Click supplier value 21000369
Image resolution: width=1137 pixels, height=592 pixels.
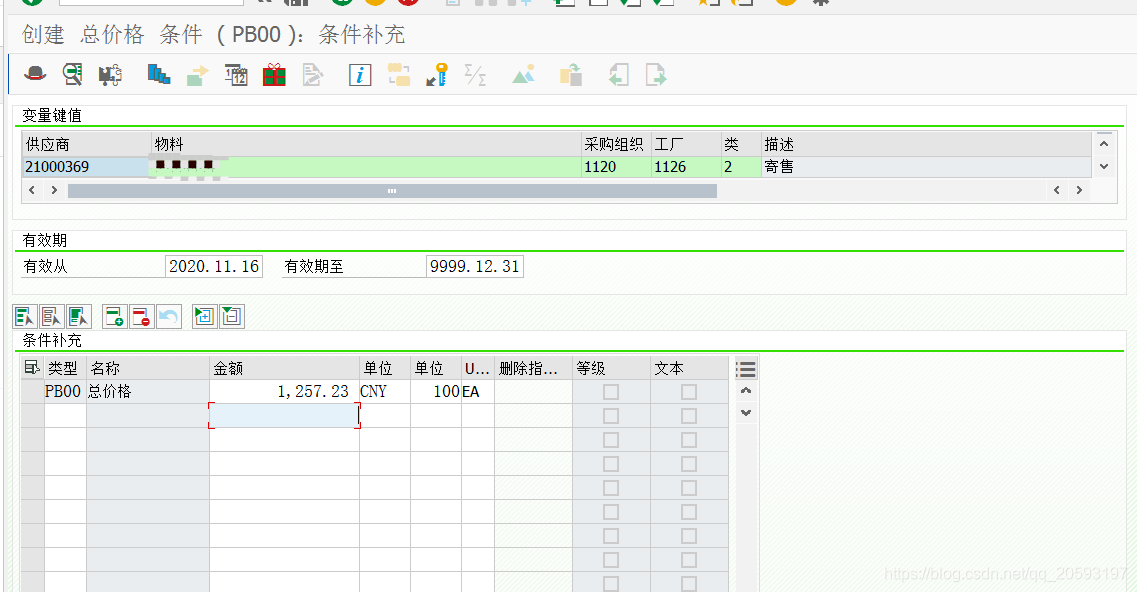coord(57,167)
